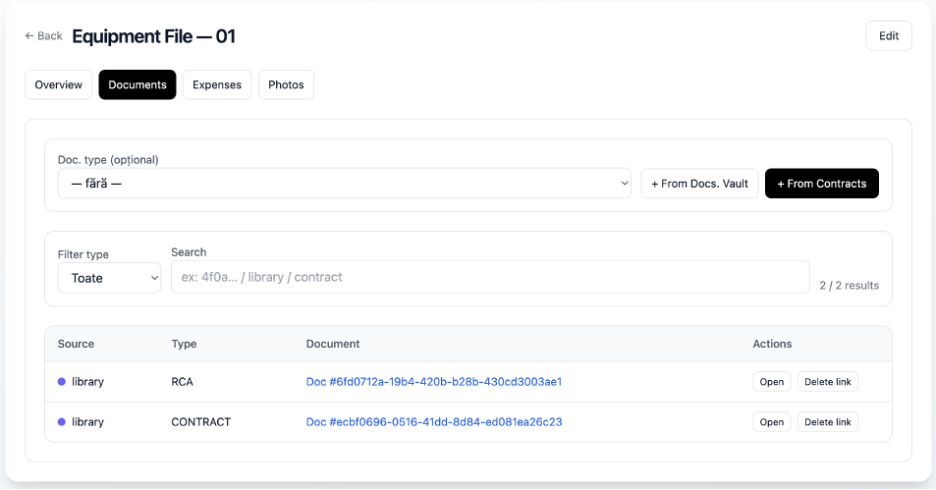Open the CONTRACT document link
This screenshot has height=490, width=936.
[433, 422]
